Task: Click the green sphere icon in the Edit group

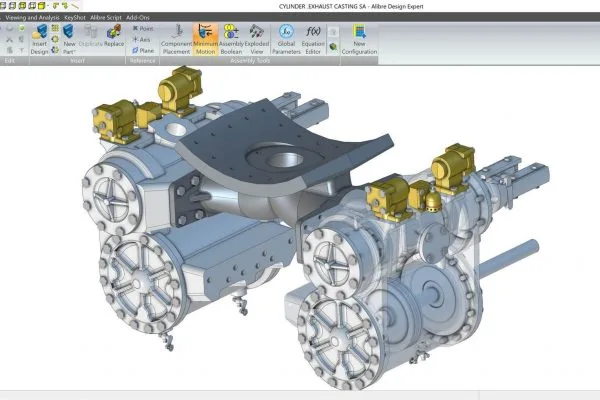Action: pos(22,28)
